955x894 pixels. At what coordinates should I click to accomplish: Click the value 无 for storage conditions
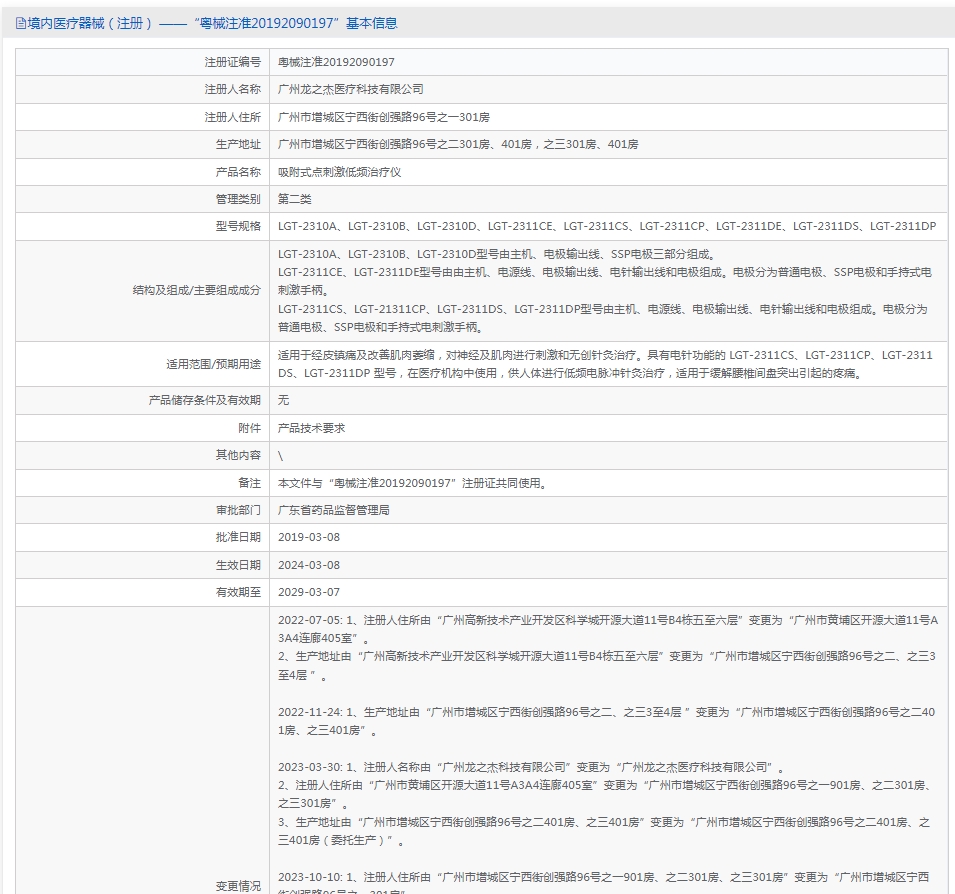(283, 400)
